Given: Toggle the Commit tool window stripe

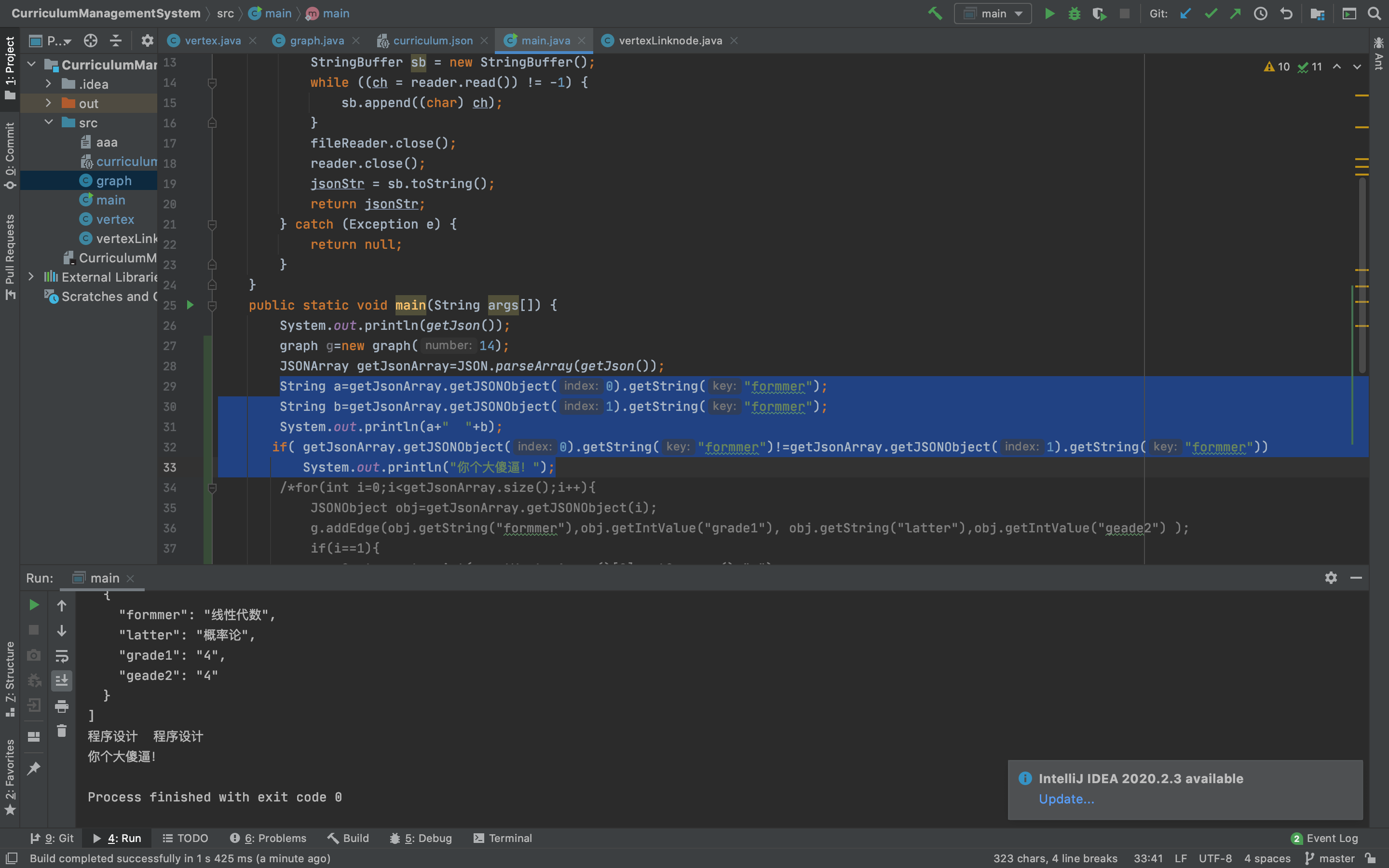Looking at the screenshot, I should coord(10,156).
